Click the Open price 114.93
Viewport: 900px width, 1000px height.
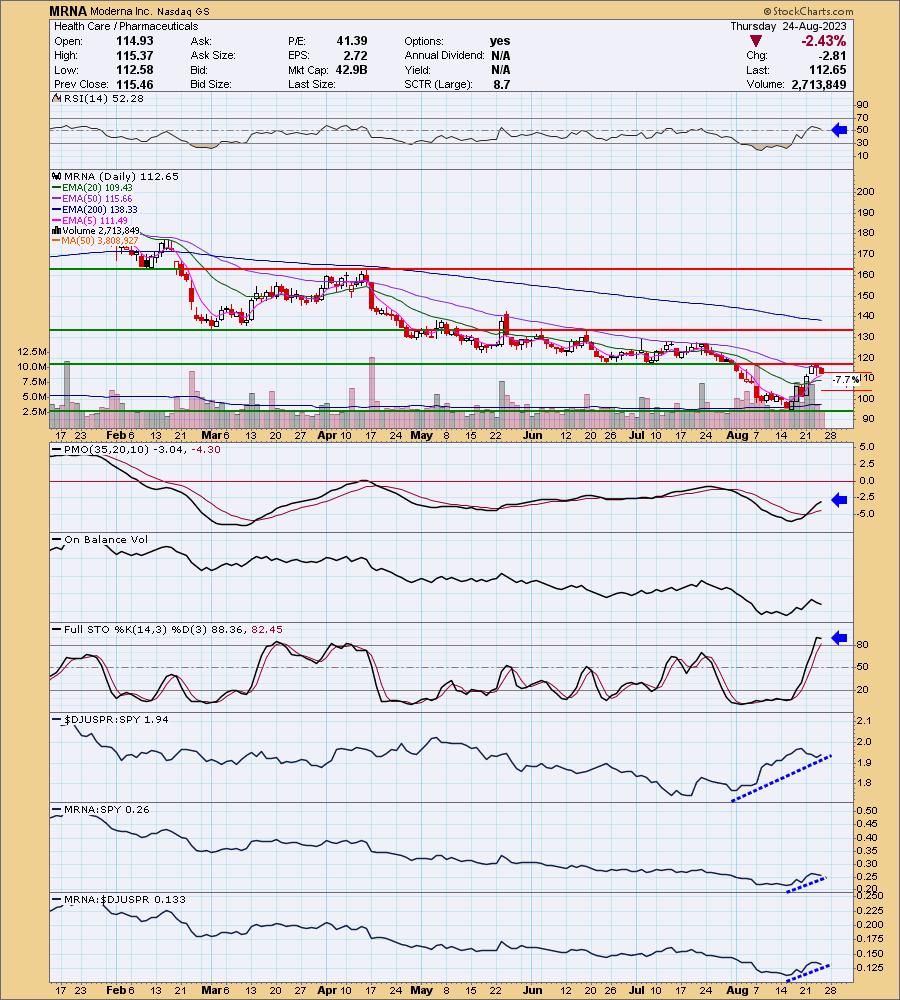135,41
